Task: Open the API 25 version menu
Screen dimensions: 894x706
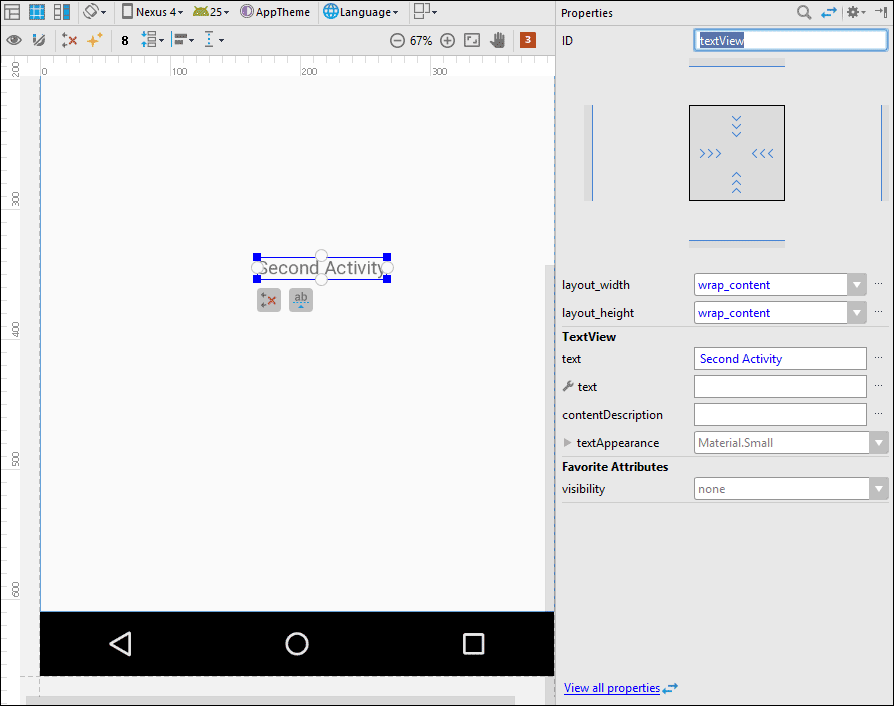Action: tap(211, 12)
